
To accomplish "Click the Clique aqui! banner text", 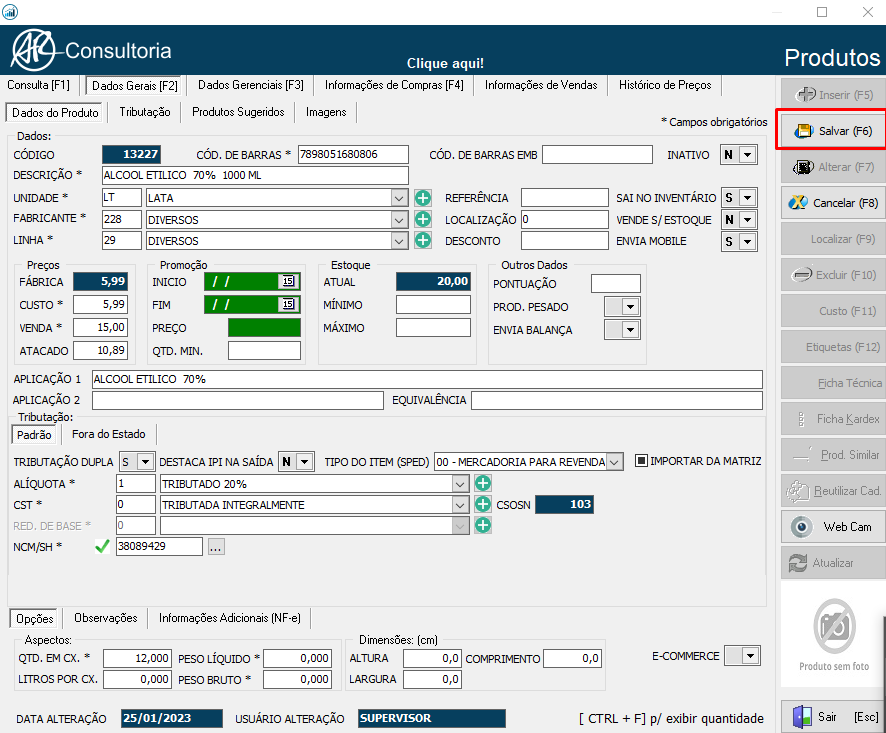I will [x=445, y=63].
